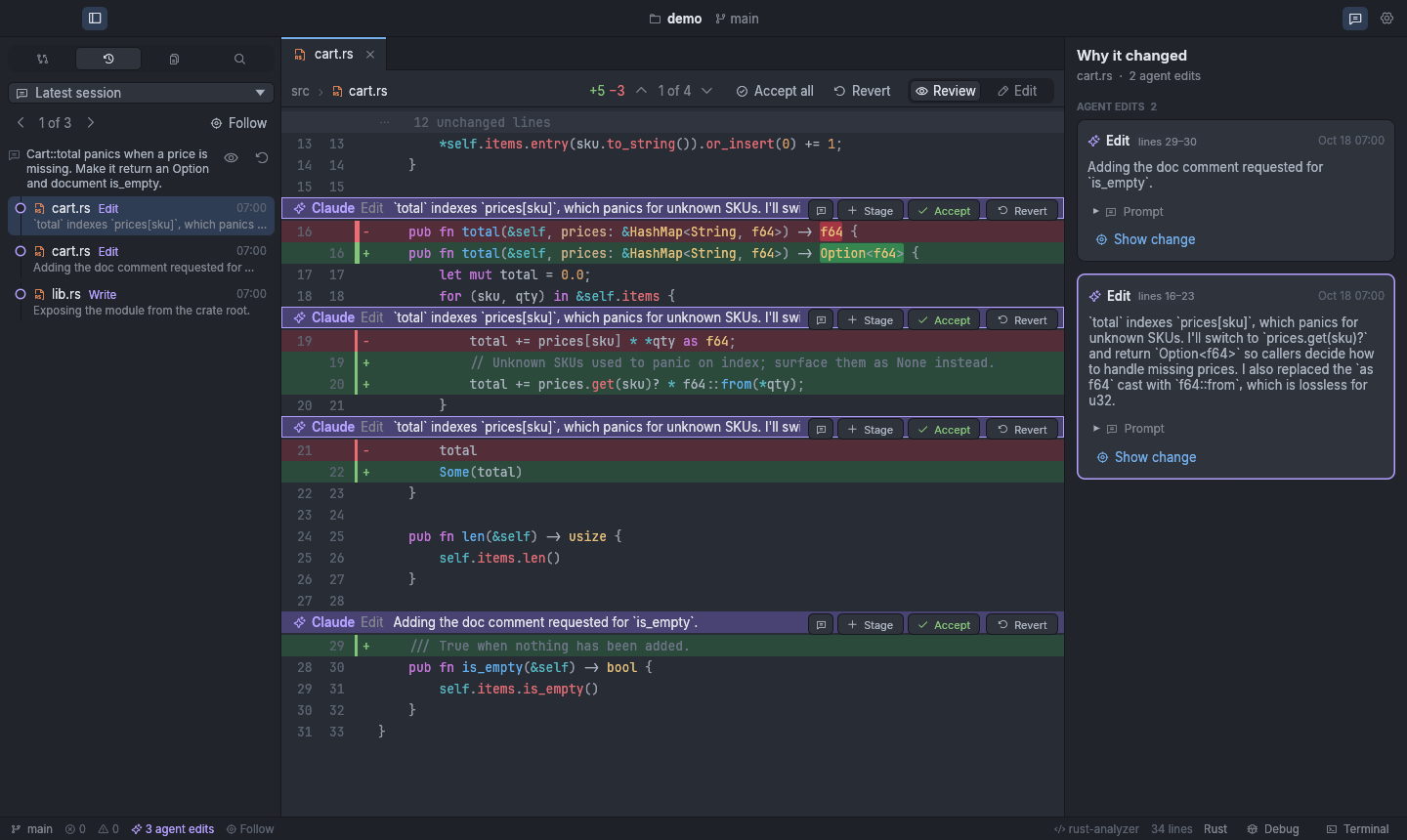Revert the is_empty doc comment hunk
The width and height of the screenshot is (1407, 840).
(x=1022, y=624)
